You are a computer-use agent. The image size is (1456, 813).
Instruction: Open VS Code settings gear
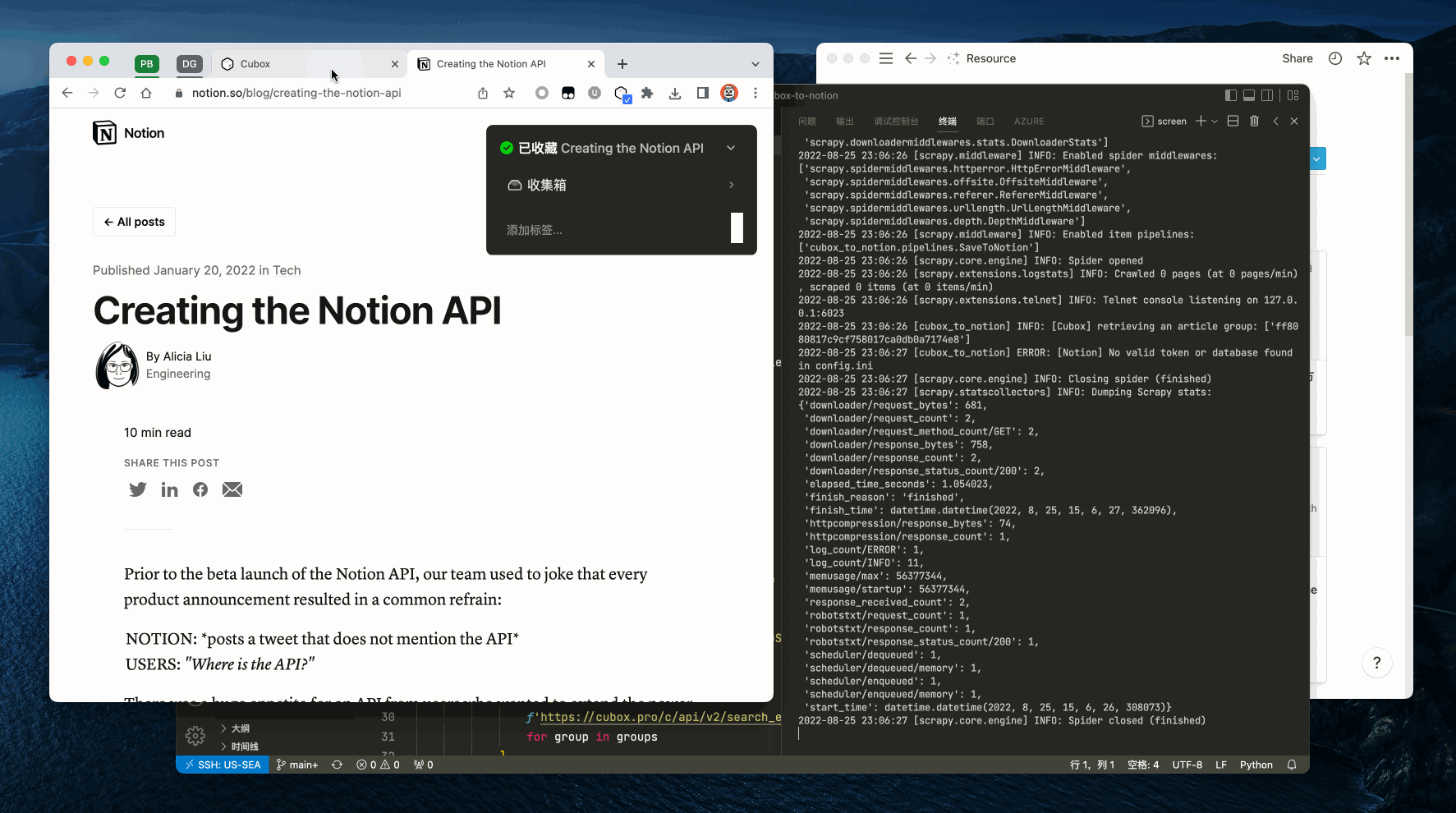195,736
